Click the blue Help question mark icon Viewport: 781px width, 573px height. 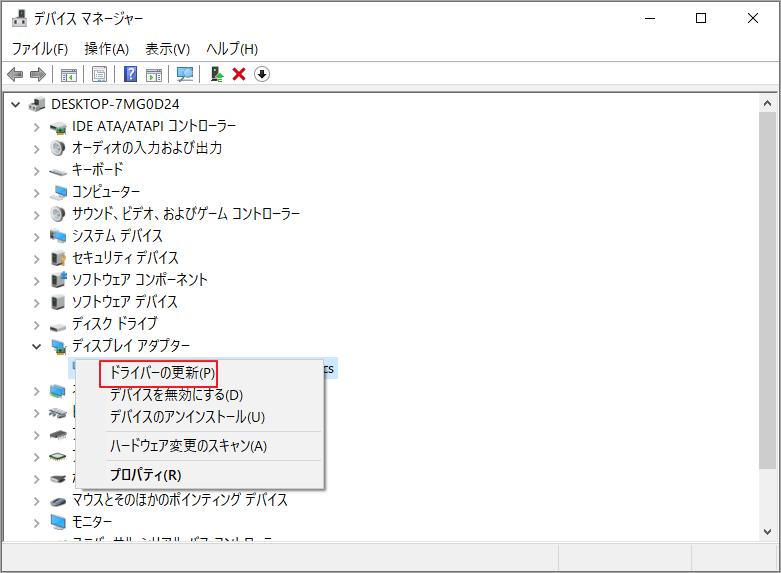[x=130, y=74]
